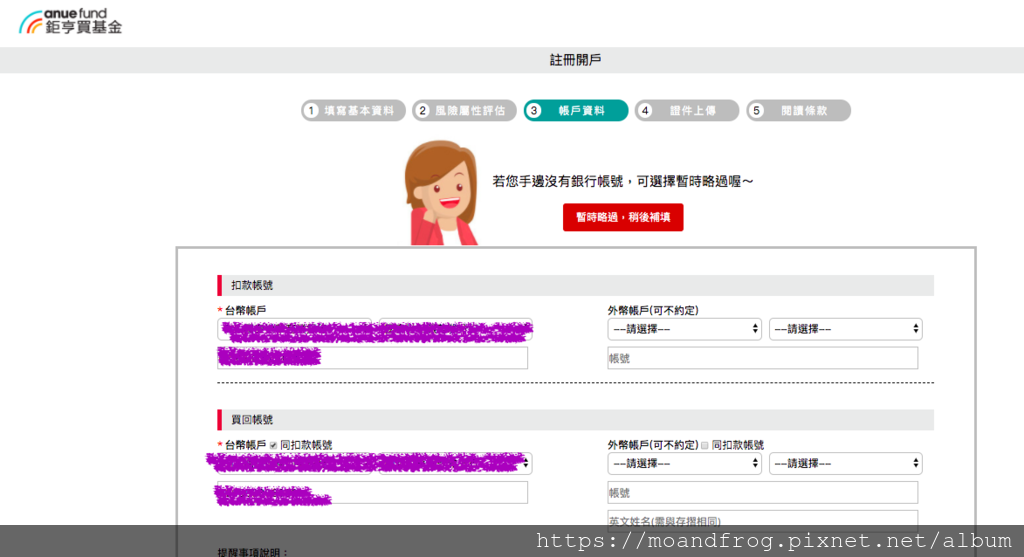Click the 暫時略過，稍後補填 button
The image size is (1024, 557).
623,217
